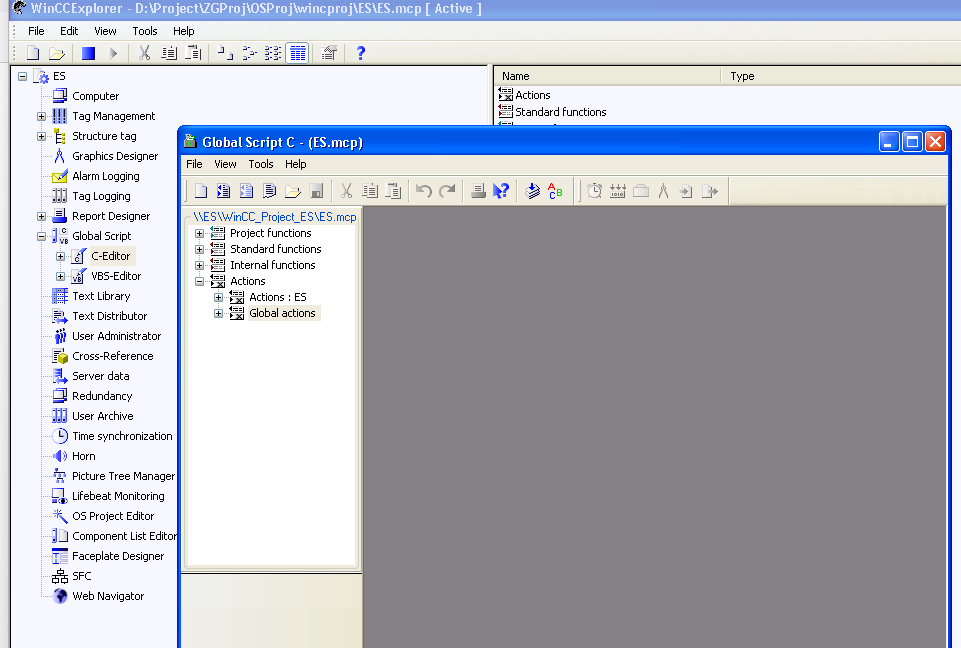Screen dimensions: 961x648
Task: Select Web Navigator in tree
Action: 108,596
